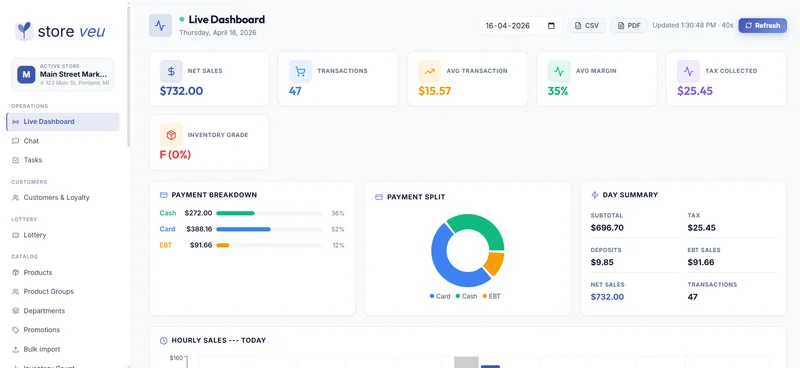Click the Products cube icon in sidebar

(x=15, y=273)
